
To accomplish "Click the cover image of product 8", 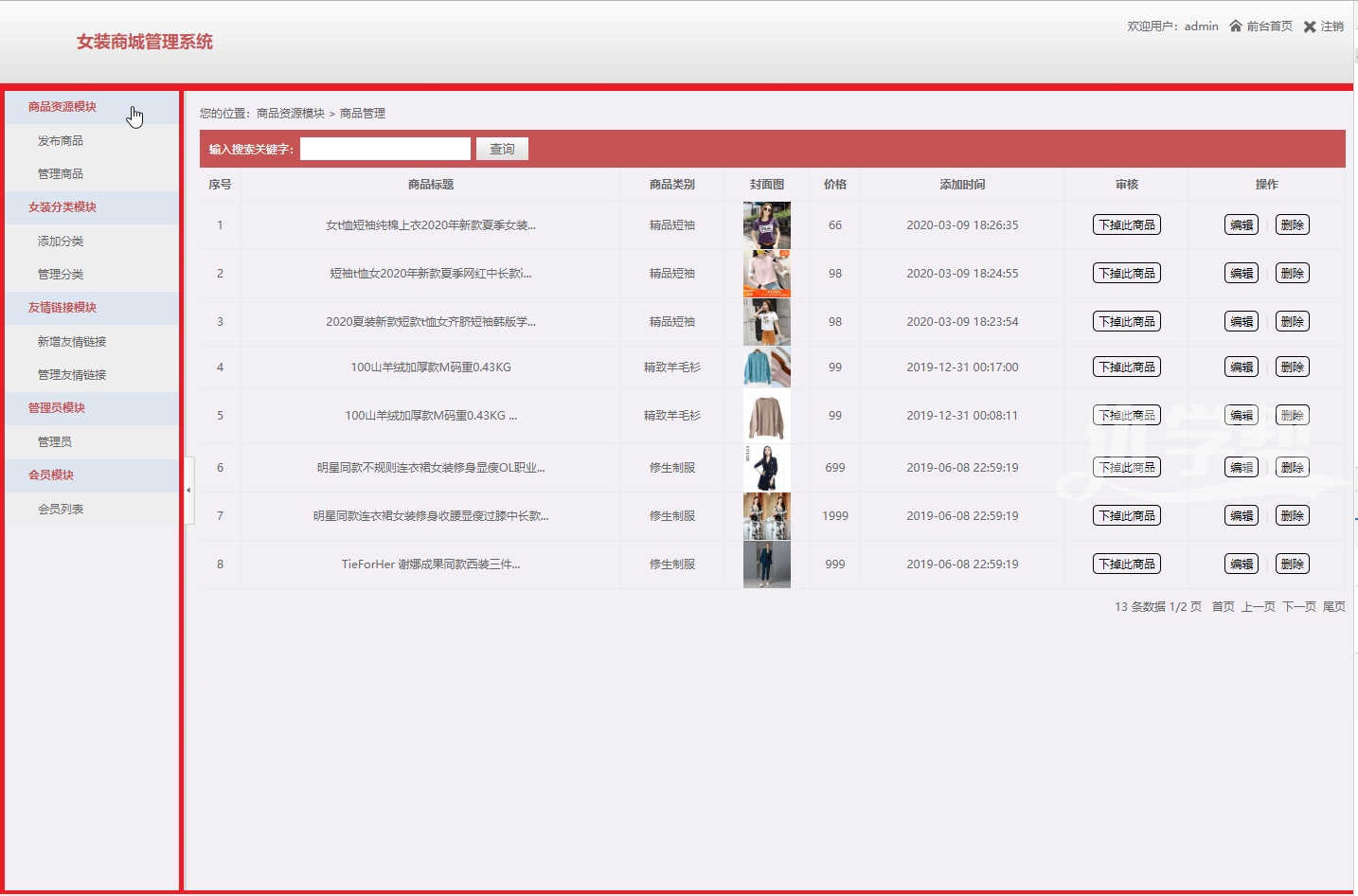I will pos(766,564).
